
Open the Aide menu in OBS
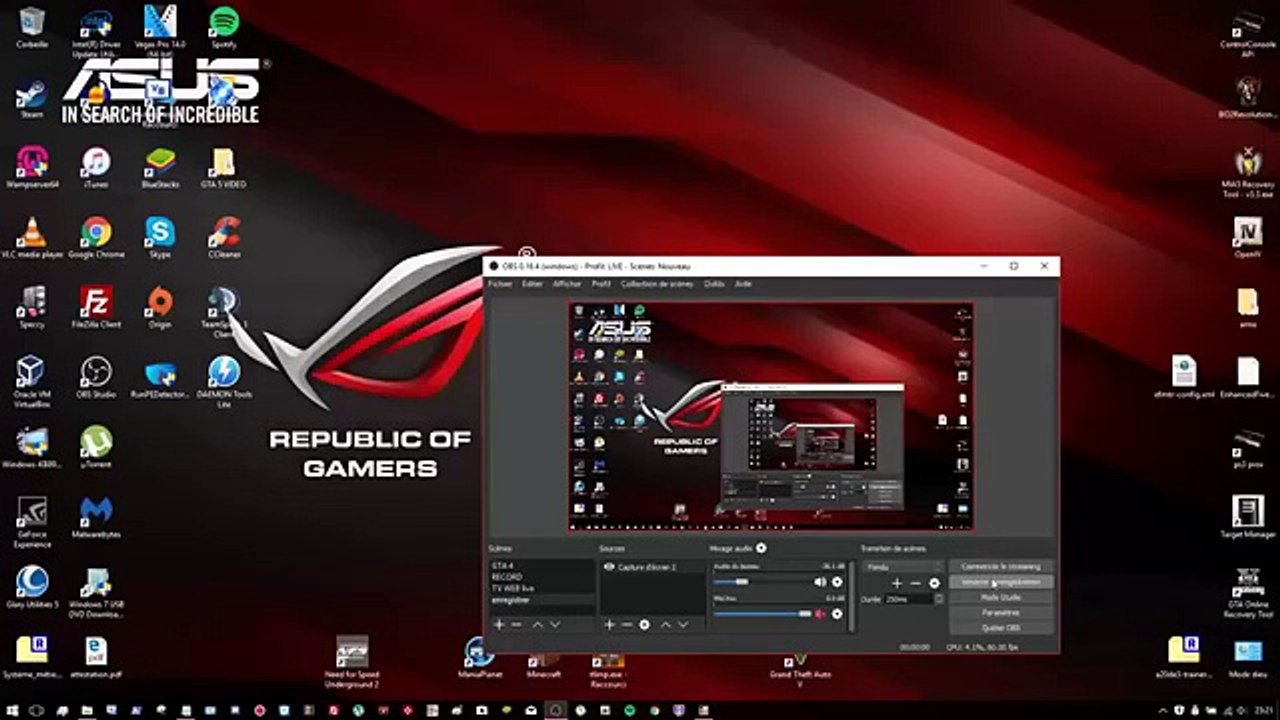pos(743,284)
